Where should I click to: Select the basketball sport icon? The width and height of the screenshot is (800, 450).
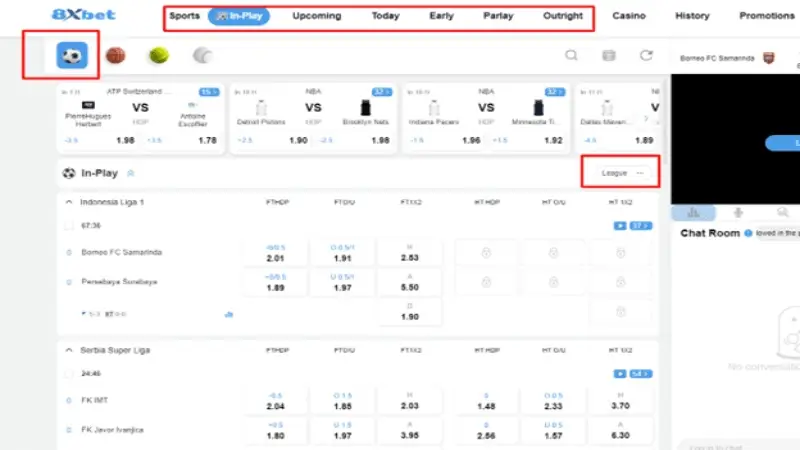tap(116, 56)
